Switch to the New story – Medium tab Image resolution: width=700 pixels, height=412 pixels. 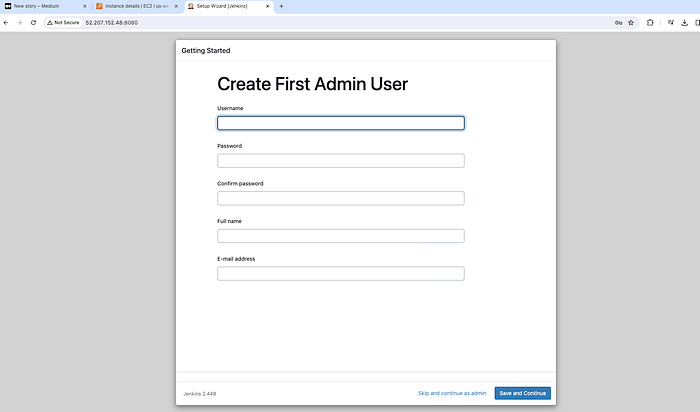coord(42,6)
